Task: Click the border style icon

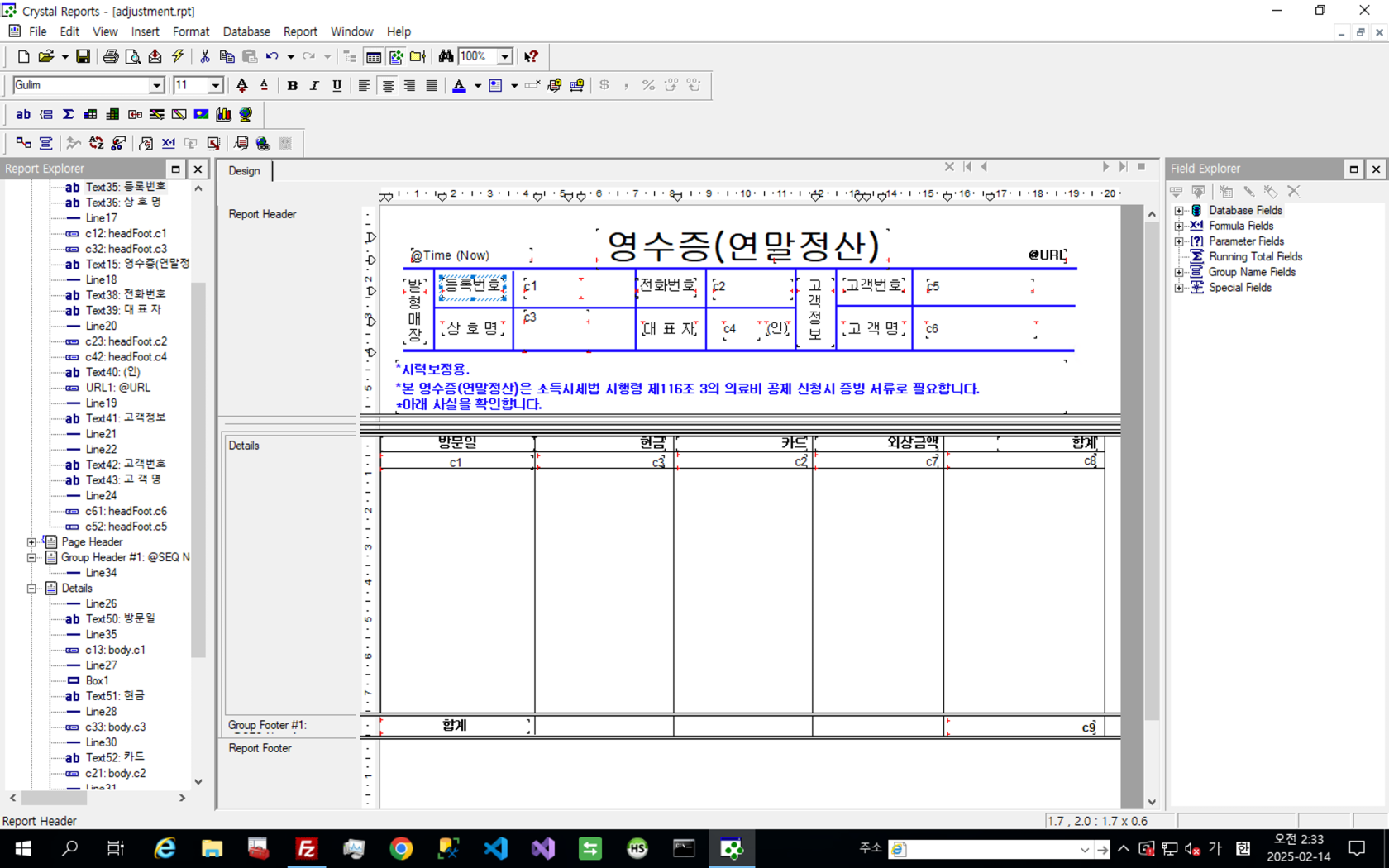Action: tap(495, 85)
